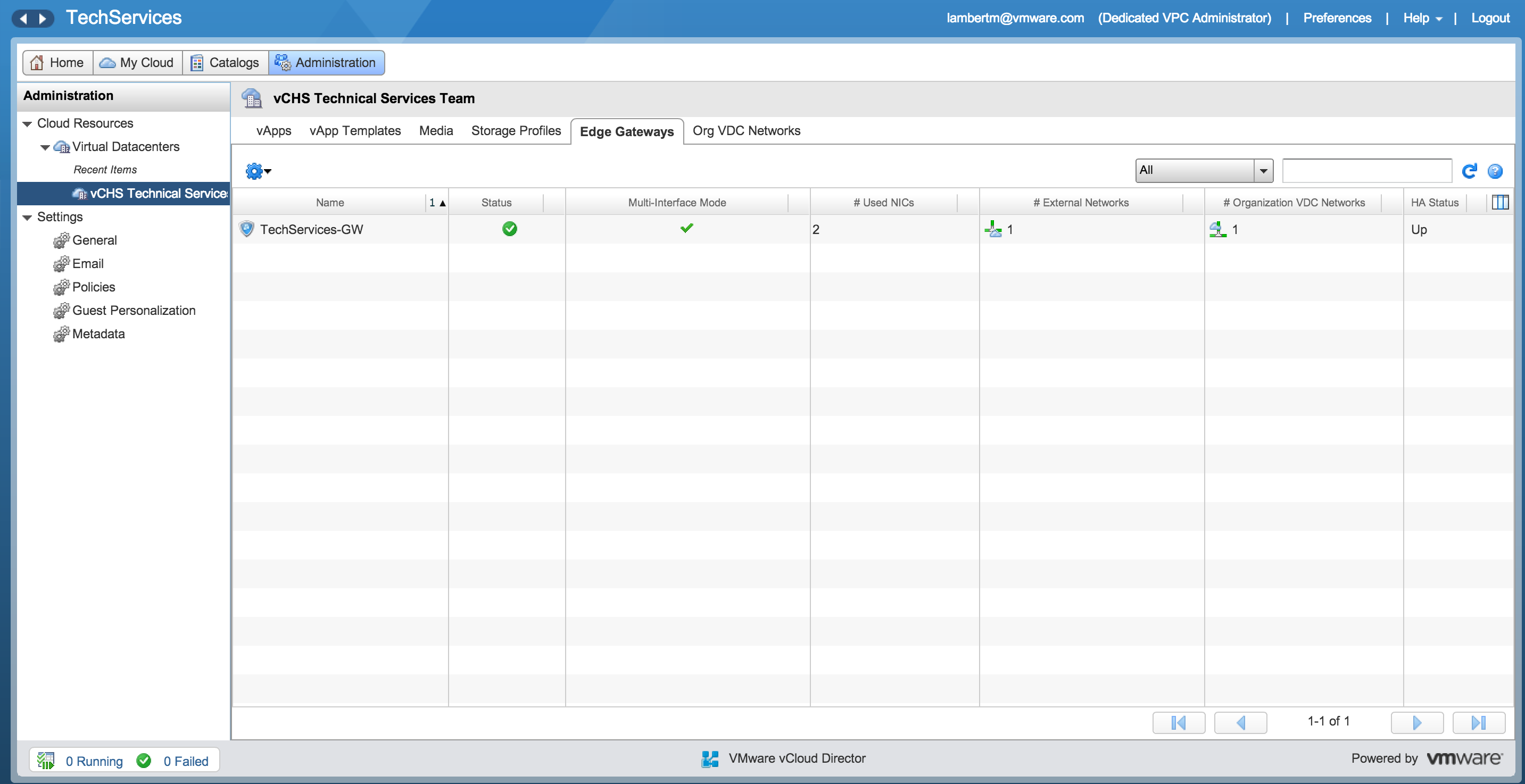Viewport: 1525px width, 784px height.
Task: Collapse the Virtual Datacenters node
Action: [45, 147]
